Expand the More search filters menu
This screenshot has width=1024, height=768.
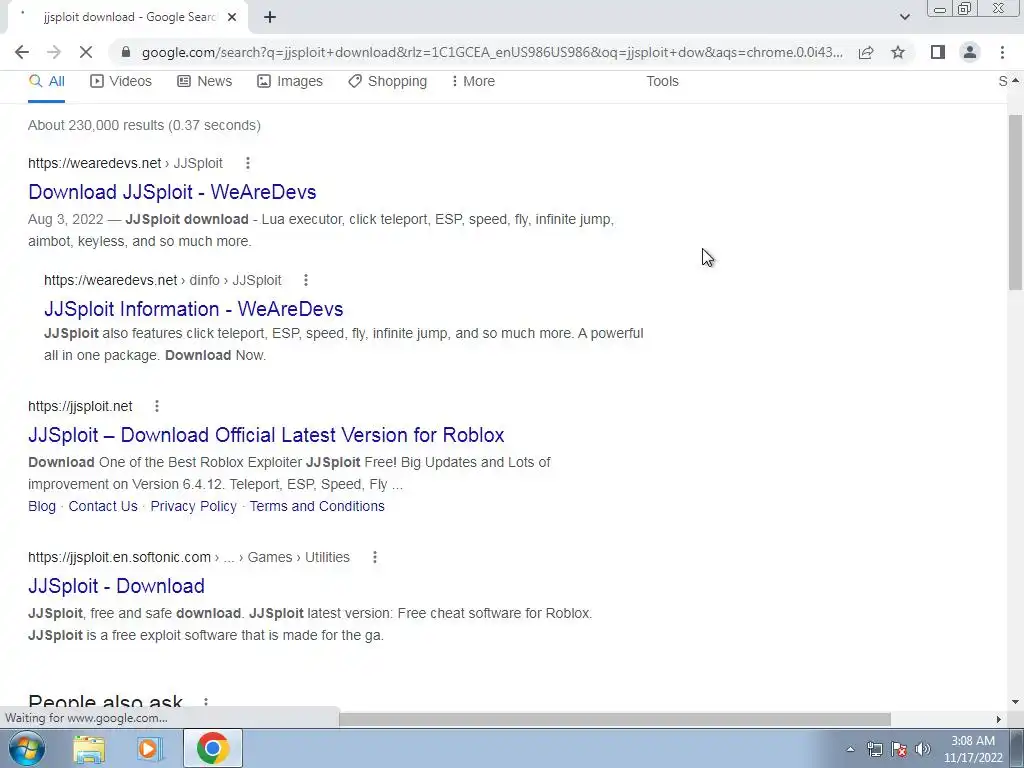(x=473, y=81)
